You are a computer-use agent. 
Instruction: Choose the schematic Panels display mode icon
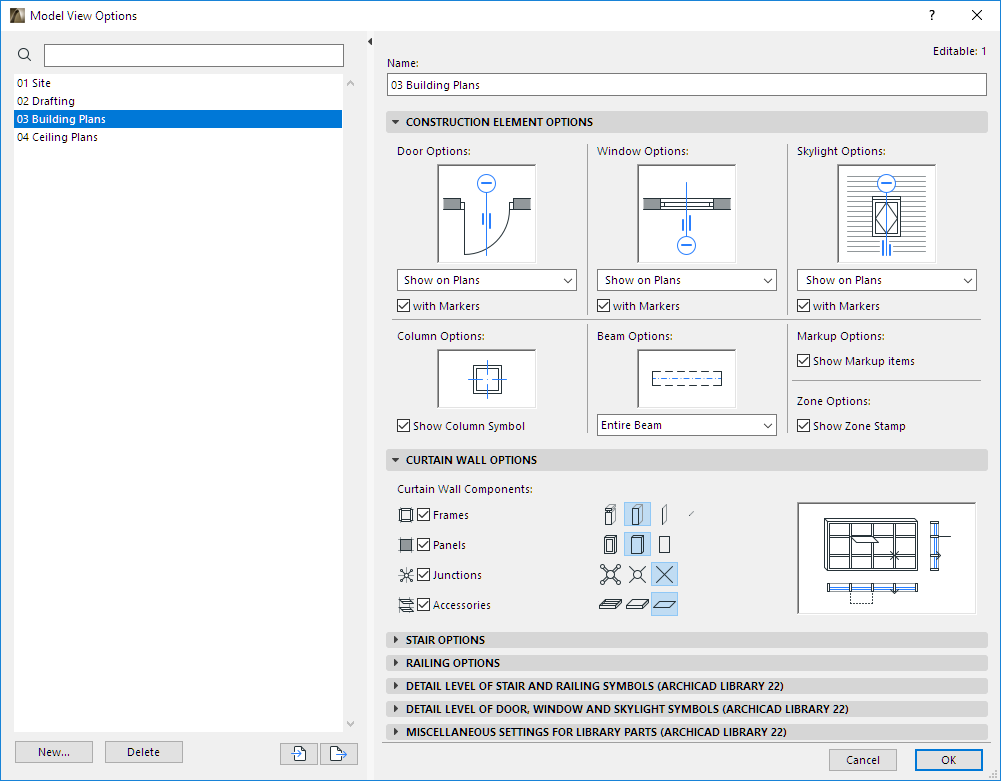tap(664, 544)
